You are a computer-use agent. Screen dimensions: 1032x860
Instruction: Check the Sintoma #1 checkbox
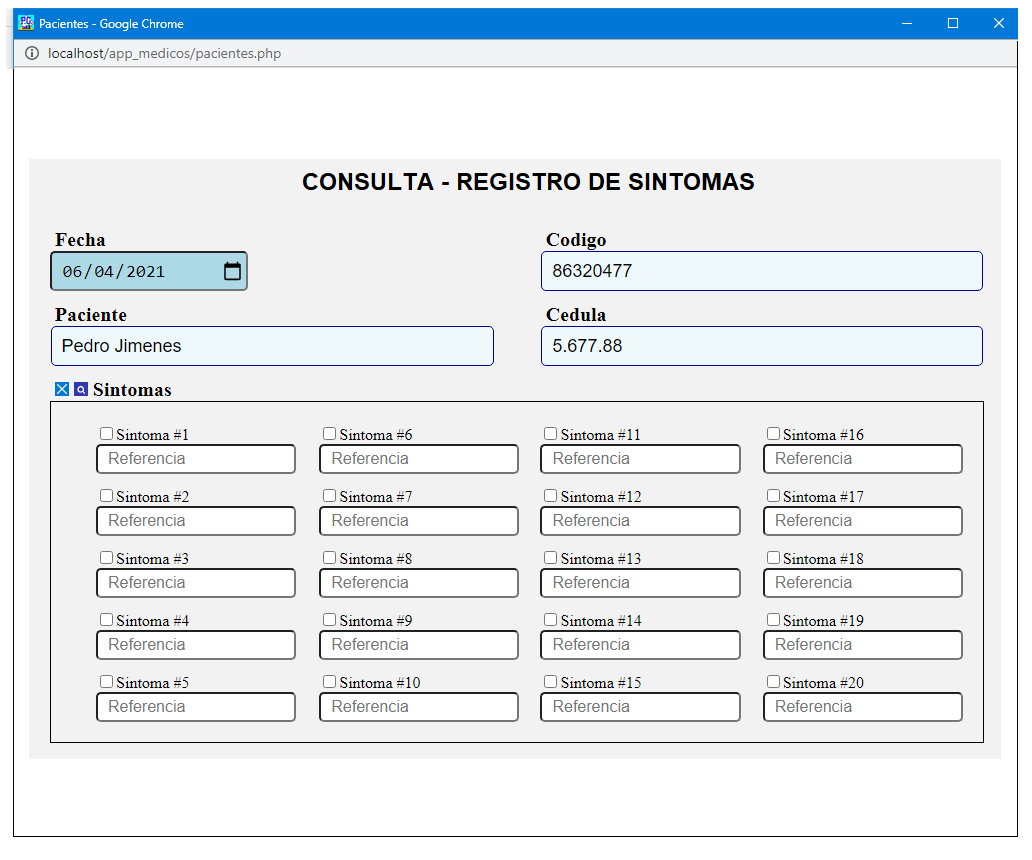(106, 434)
